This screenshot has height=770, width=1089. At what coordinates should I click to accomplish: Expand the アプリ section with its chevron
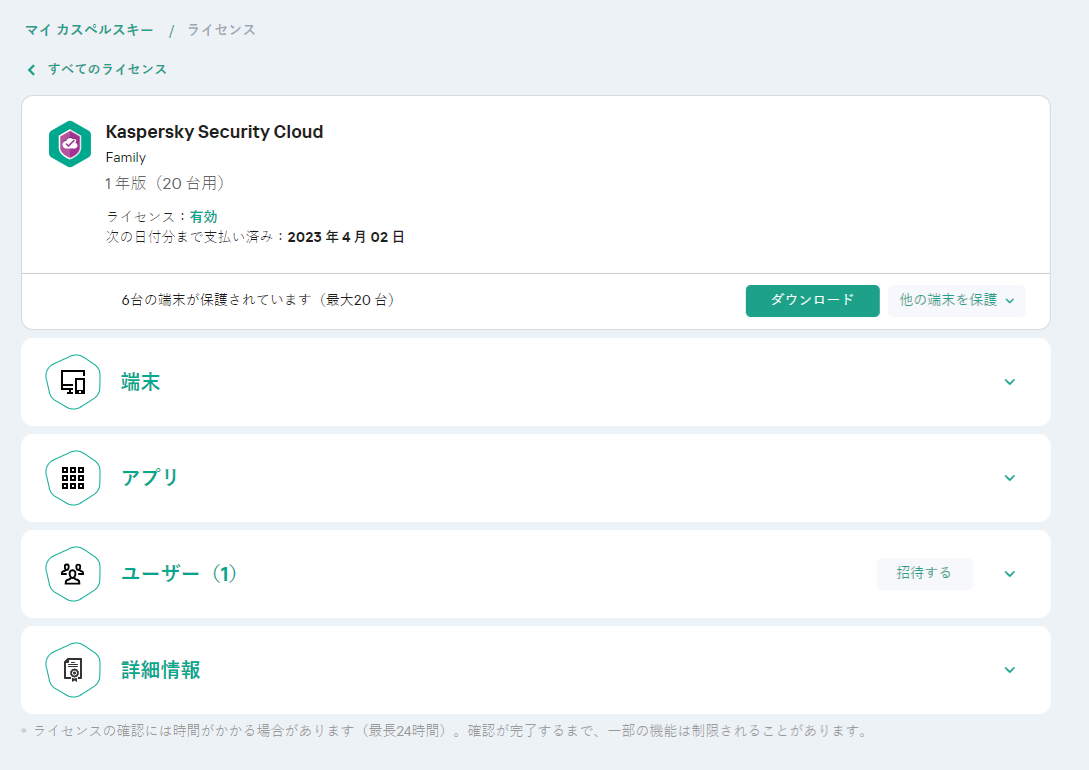coord(1009,478)
